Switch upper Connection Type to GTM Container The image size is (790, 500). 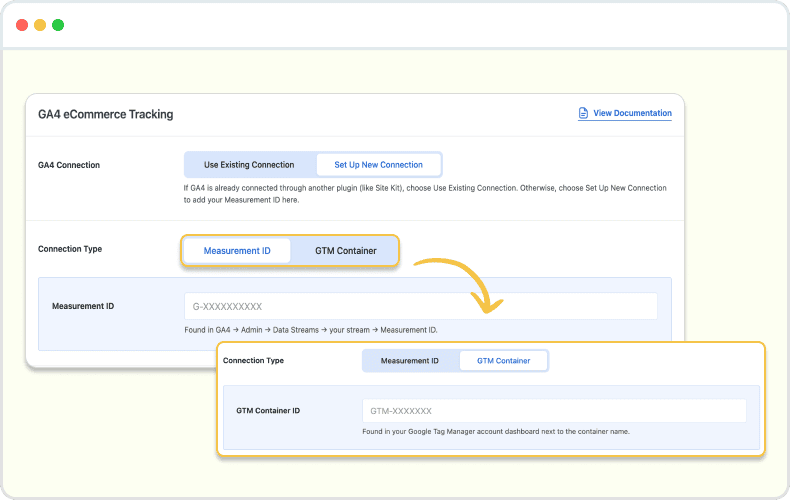coord(346,251)
